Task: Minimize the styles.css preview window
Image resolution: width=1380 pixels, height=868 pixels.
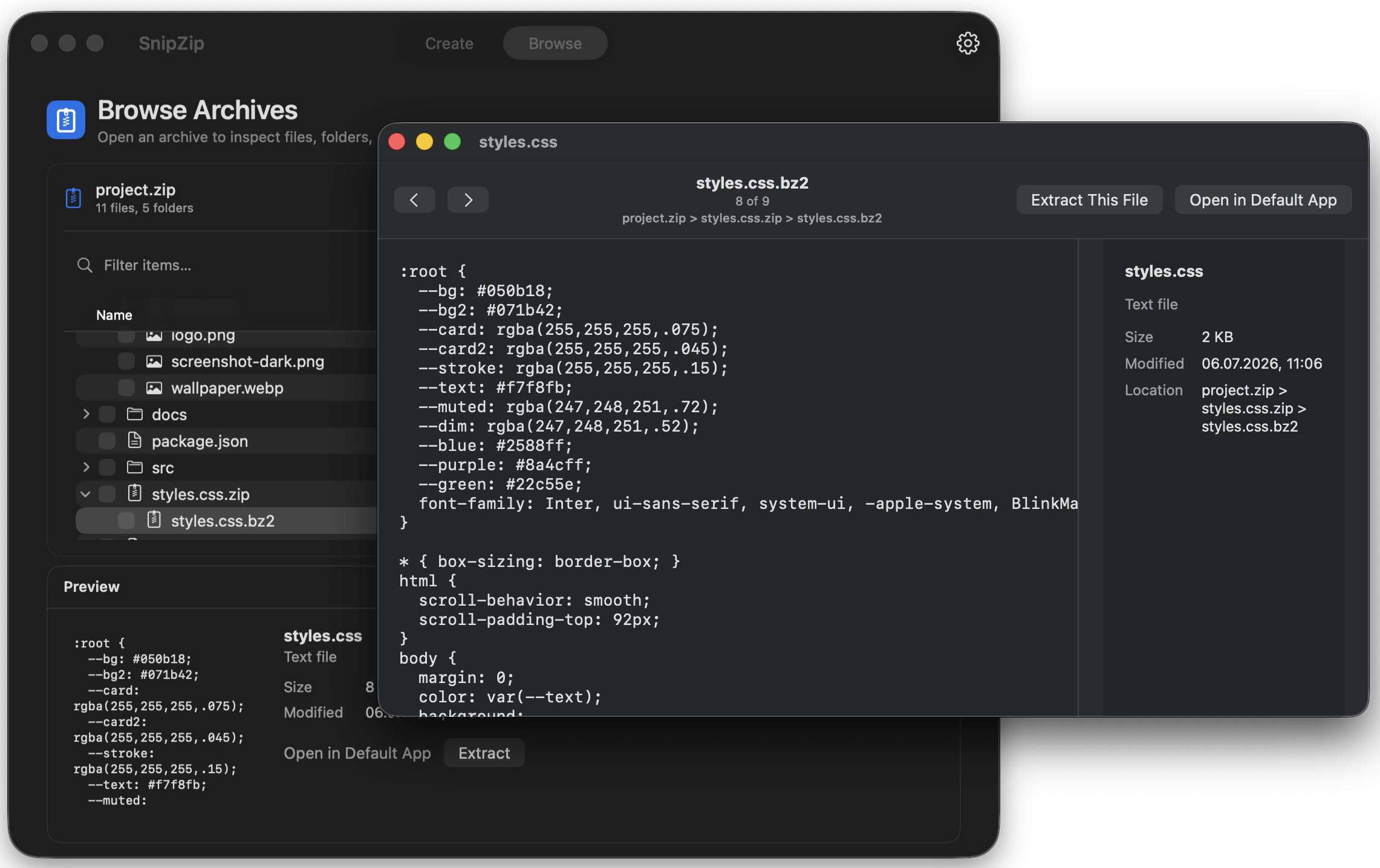Action: (x=425, y=142)
